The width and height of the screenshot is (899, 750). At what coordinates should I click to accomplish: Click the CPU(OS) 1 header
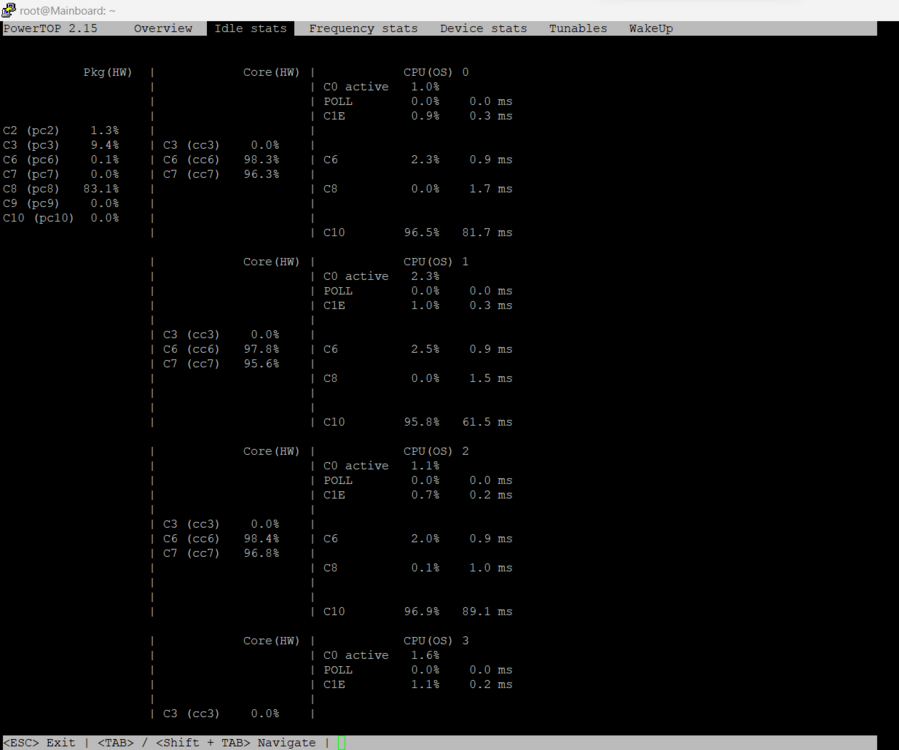click(x=436, y=262)
